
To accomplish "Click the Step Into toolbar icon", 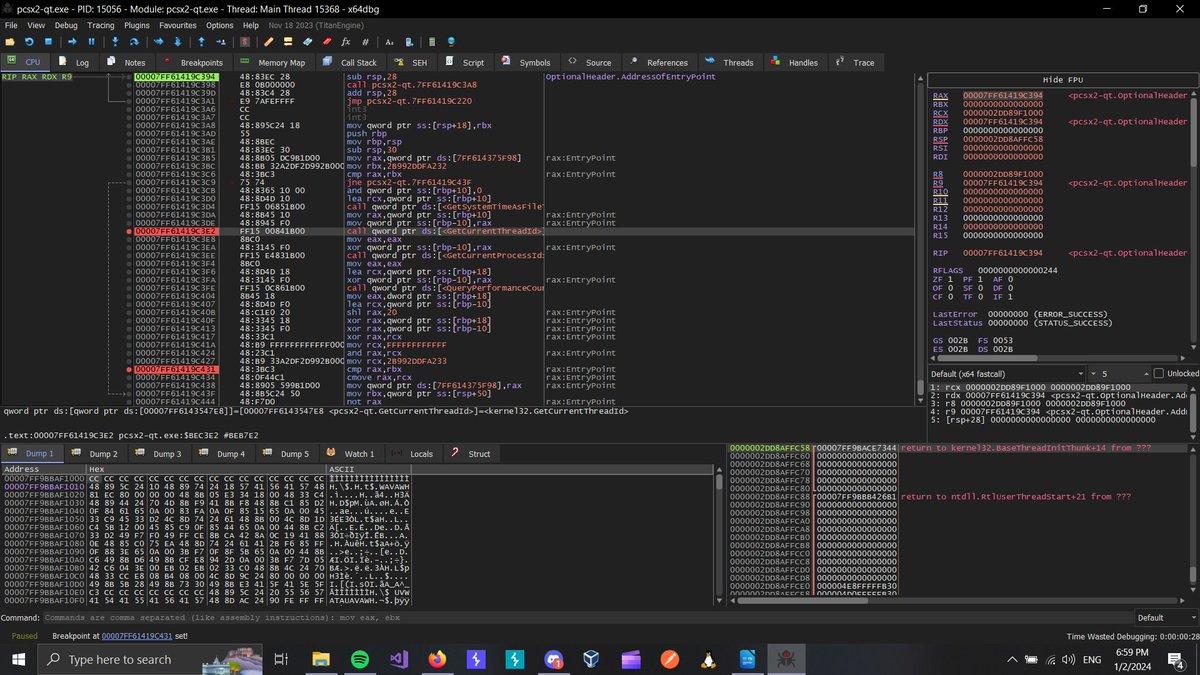I will point(115,42).
